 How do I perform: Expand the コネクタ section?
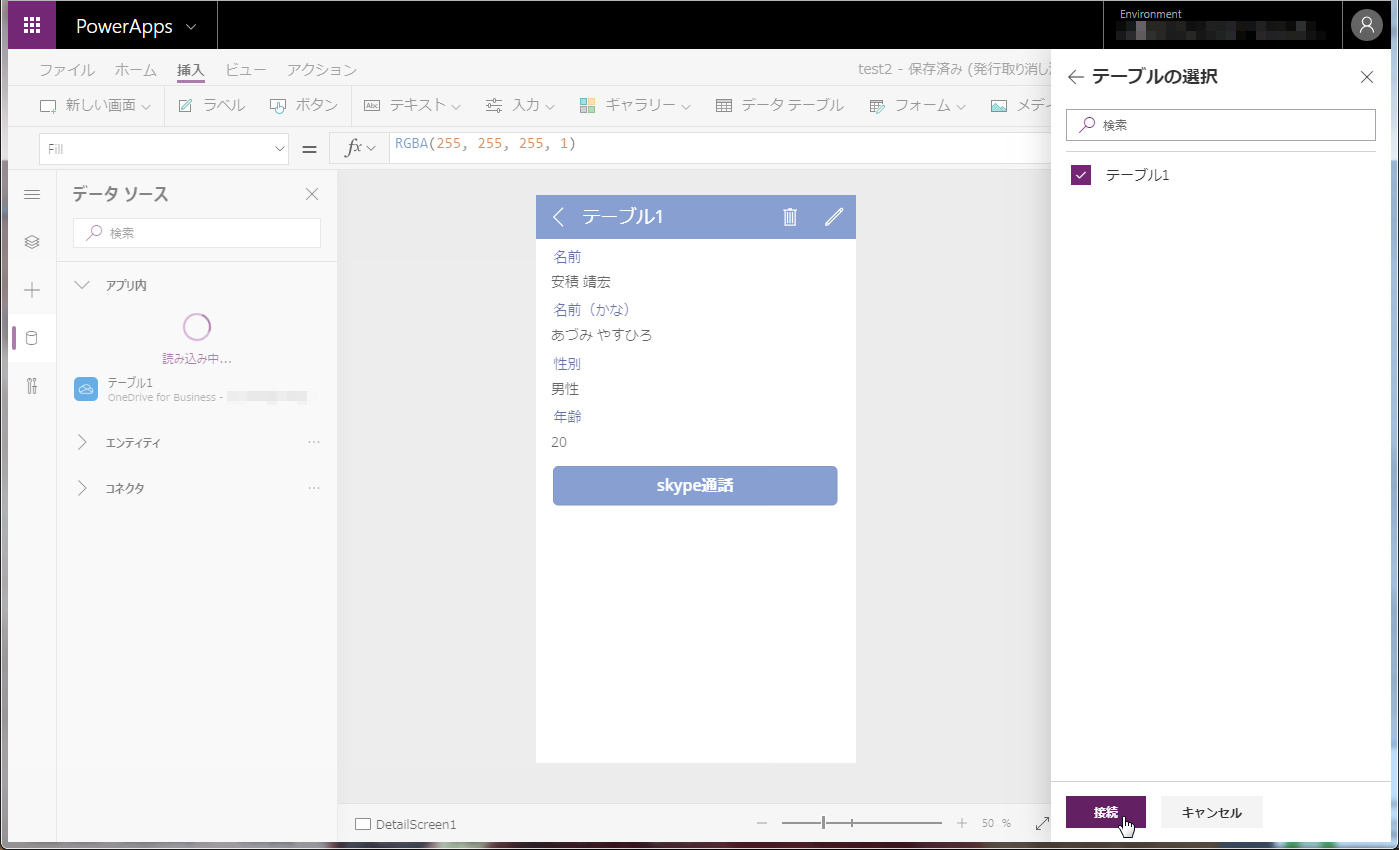click(x=82, y=488)
